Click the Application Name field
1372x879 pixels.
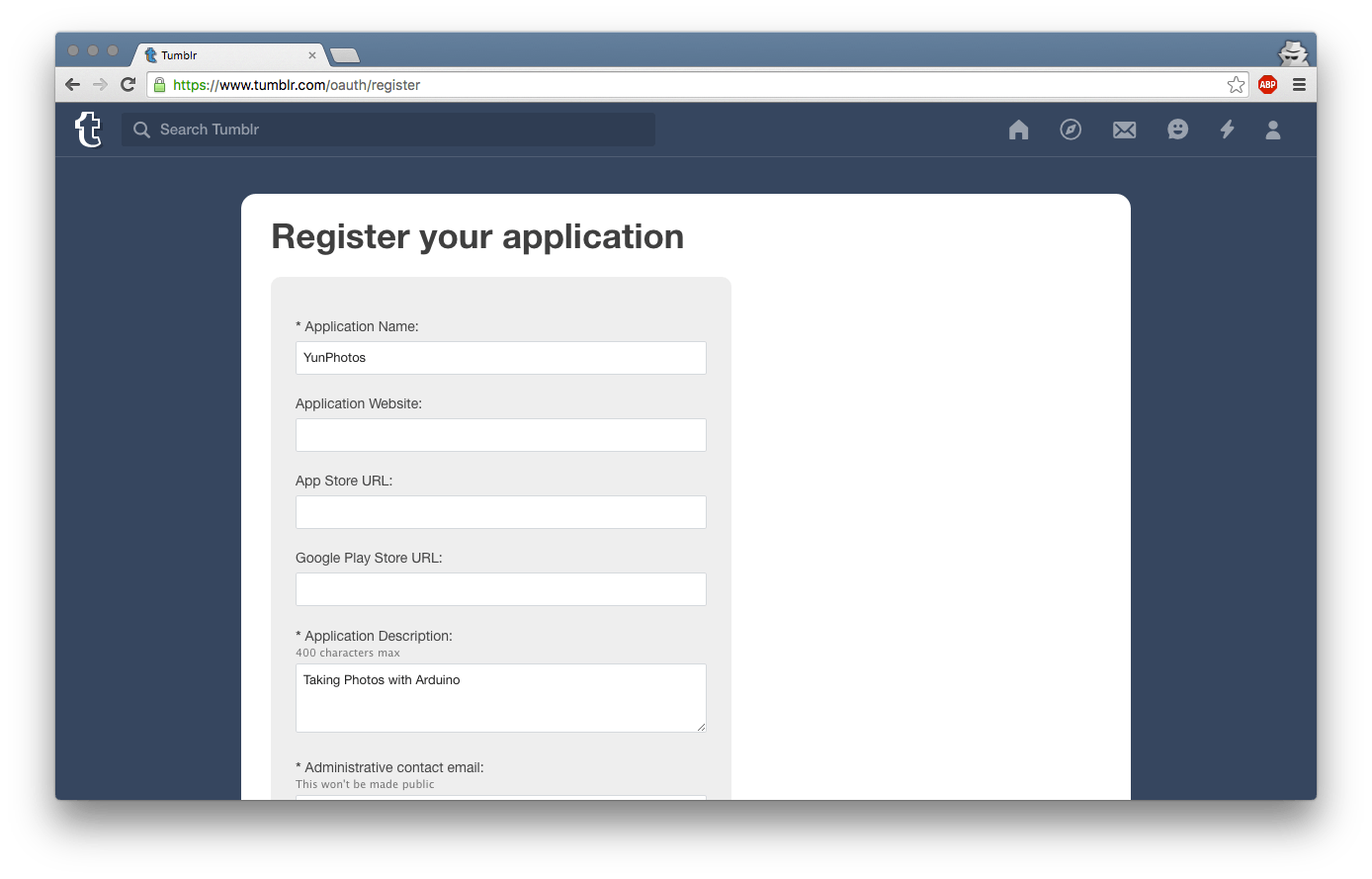[501, 358]
